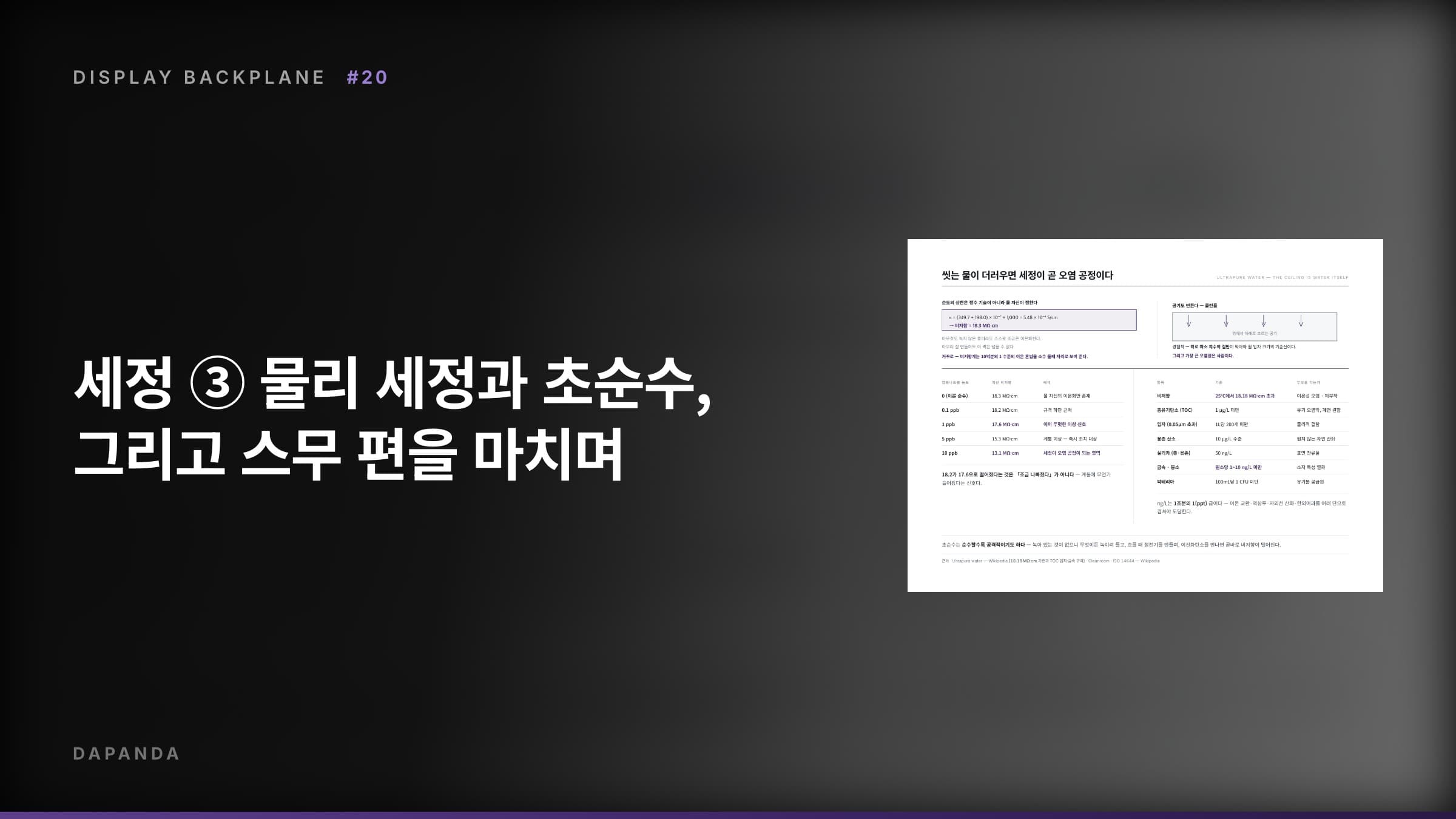This screenshot has height=819, width=1456.
Task: Click the "17.6 MΩ·cm" table cell
Action: pos(1005,425)
